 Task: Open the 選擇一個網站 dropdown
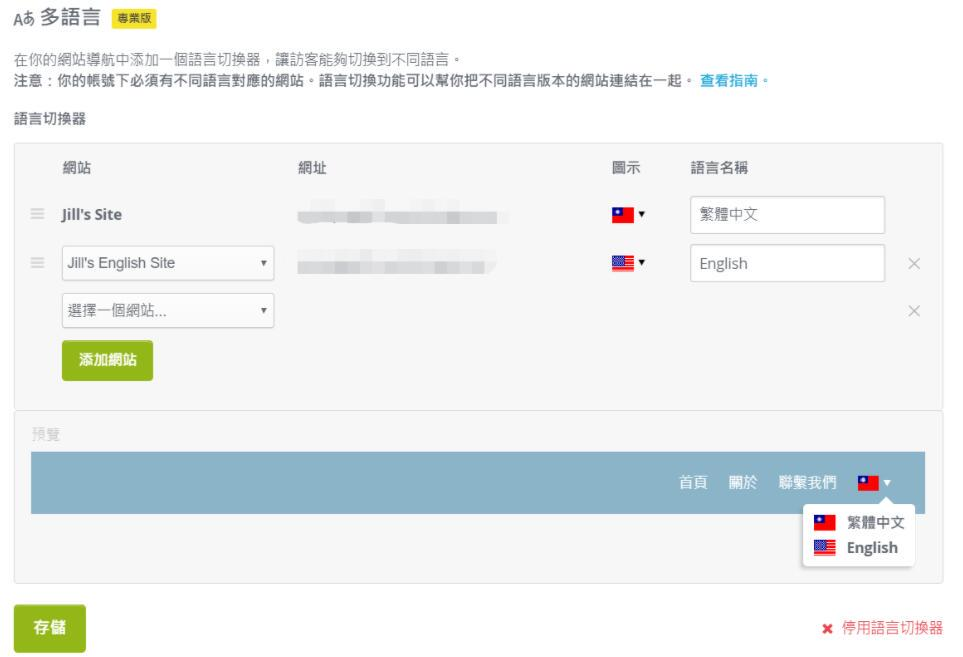point(168,311)
